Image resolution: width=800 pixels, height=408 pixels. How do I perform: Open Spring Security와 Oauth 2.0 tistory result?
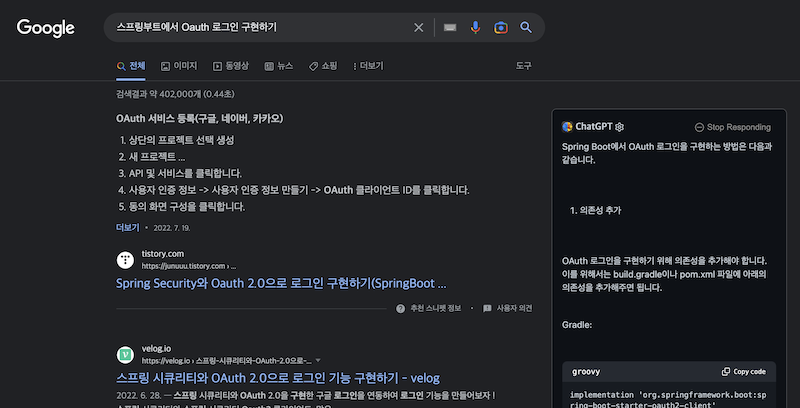[x=281, y=284]
